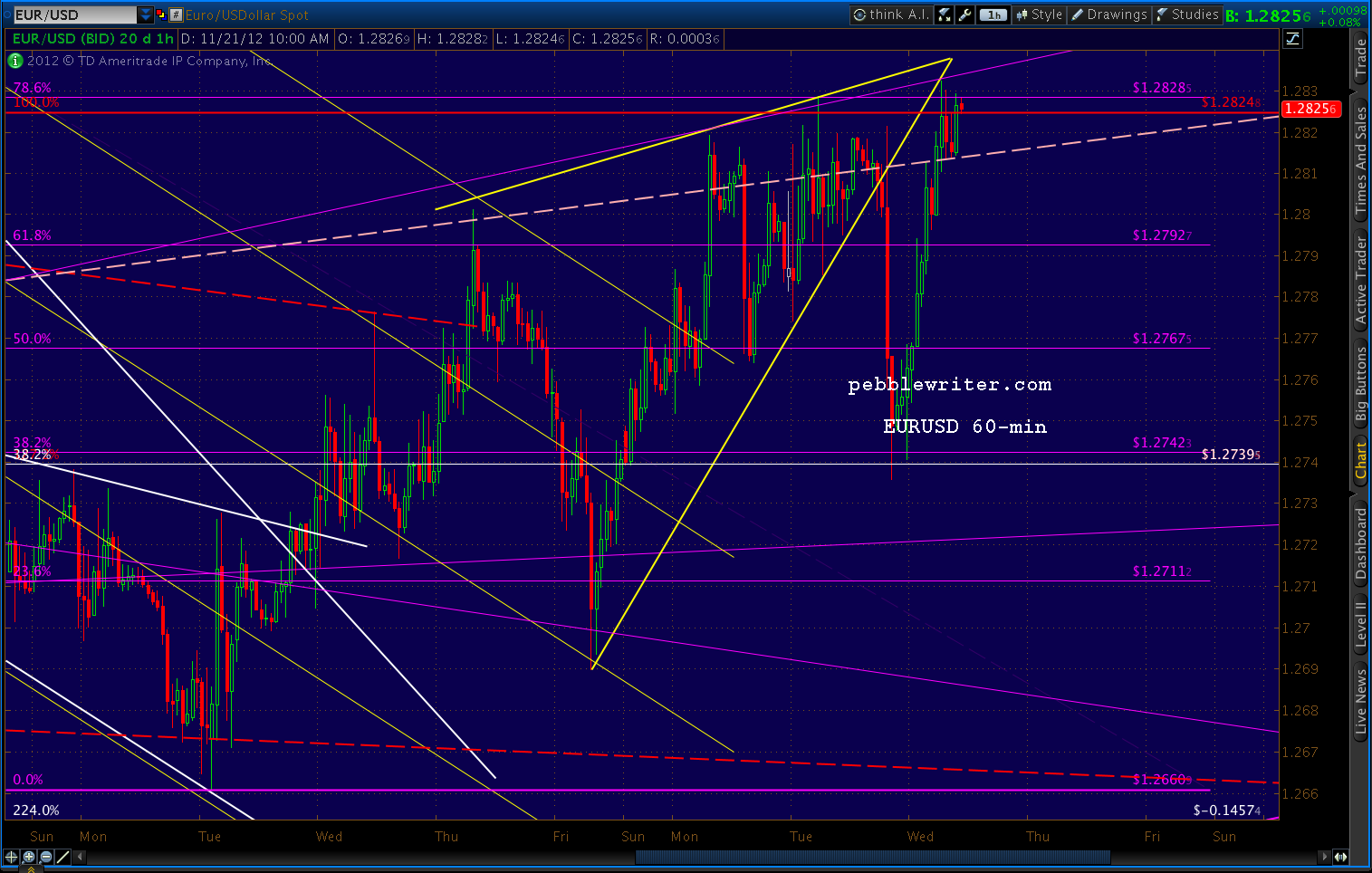Viewport: 1372px width, 873px height.
Task: Click the crosshair cursor tool icon
Action: 12,857
